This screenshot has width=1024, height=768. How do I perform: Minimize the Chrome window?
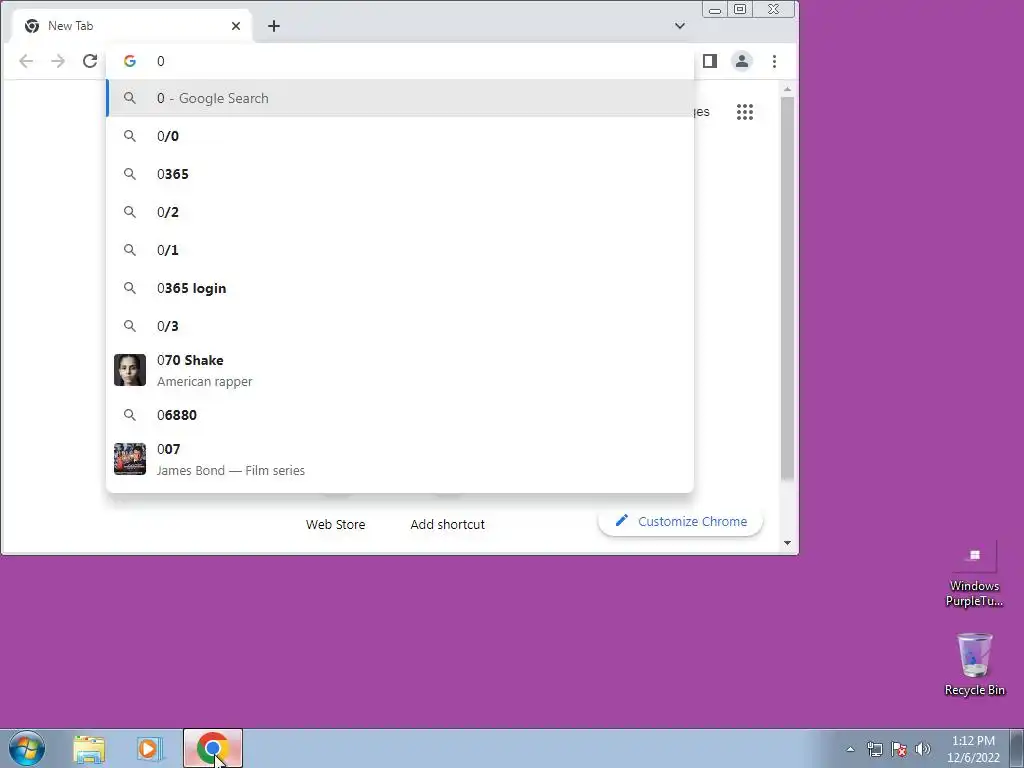[x=715, y=10]
